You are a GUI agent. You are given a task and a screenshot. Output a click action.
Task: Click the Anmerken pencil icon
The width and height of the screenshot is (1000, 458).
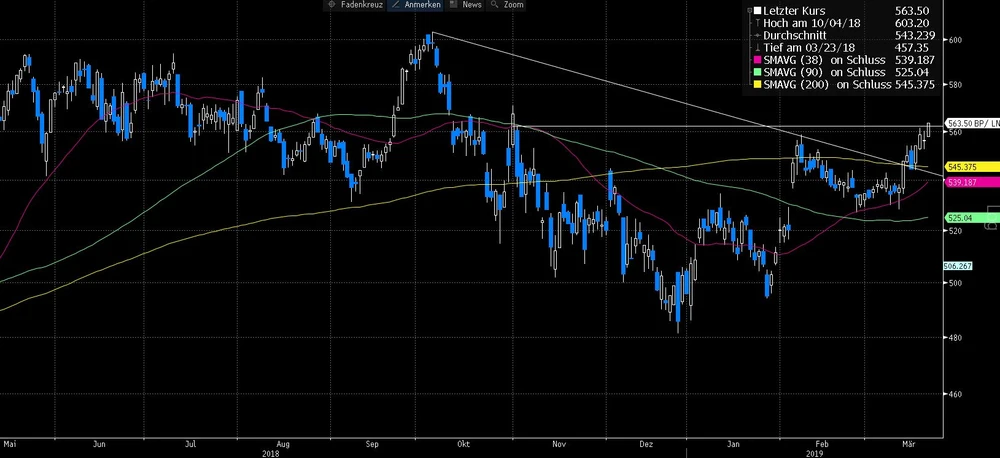tap(396, 5)
